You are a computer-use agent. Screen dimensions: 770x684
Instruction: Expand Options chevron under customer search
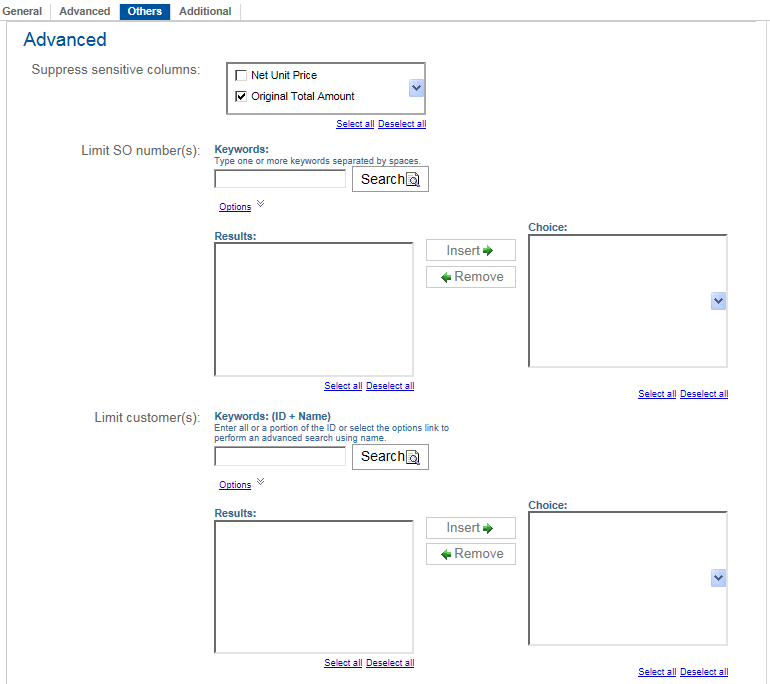click(260, 481)
